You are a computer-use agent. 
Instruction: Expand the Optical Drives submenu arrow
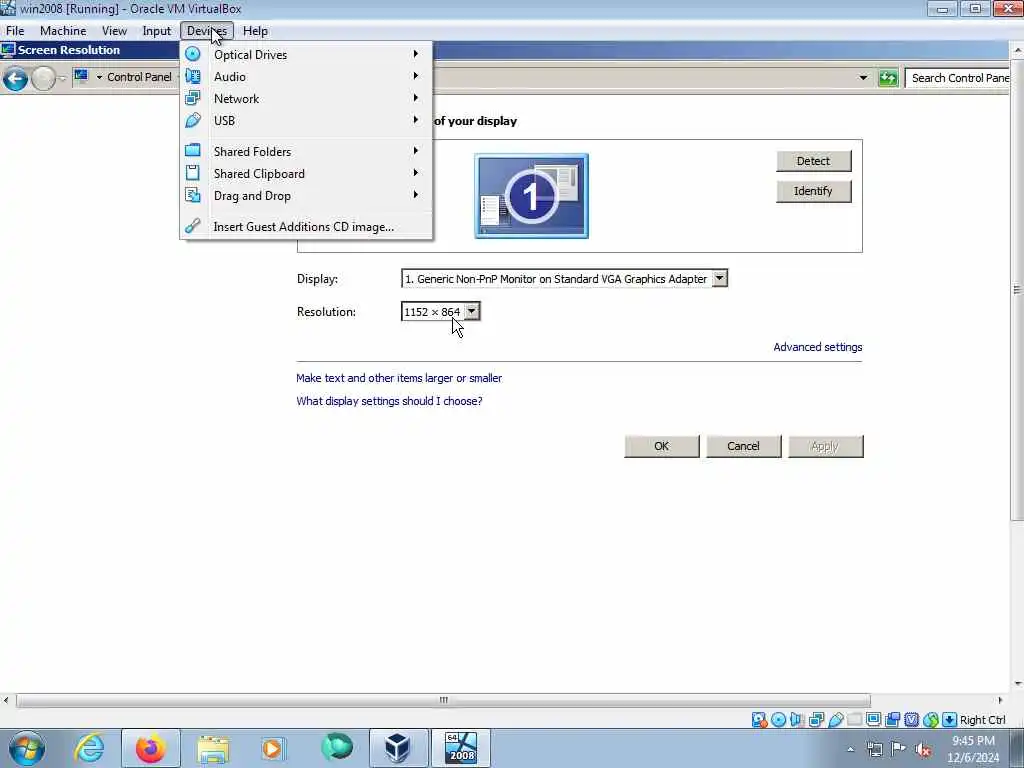(x=415, y=54)
